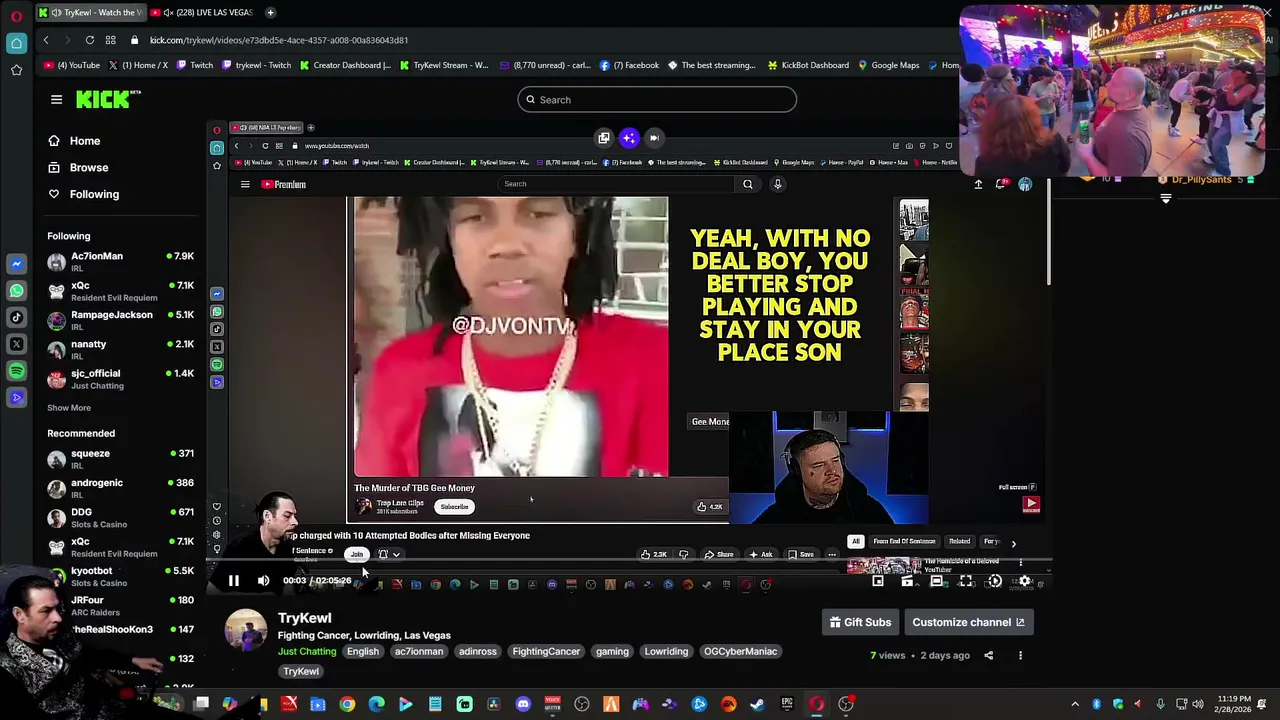The image size is (1280, 720).
Task: Select the gaming tag
Action: [x=612, y=652]
